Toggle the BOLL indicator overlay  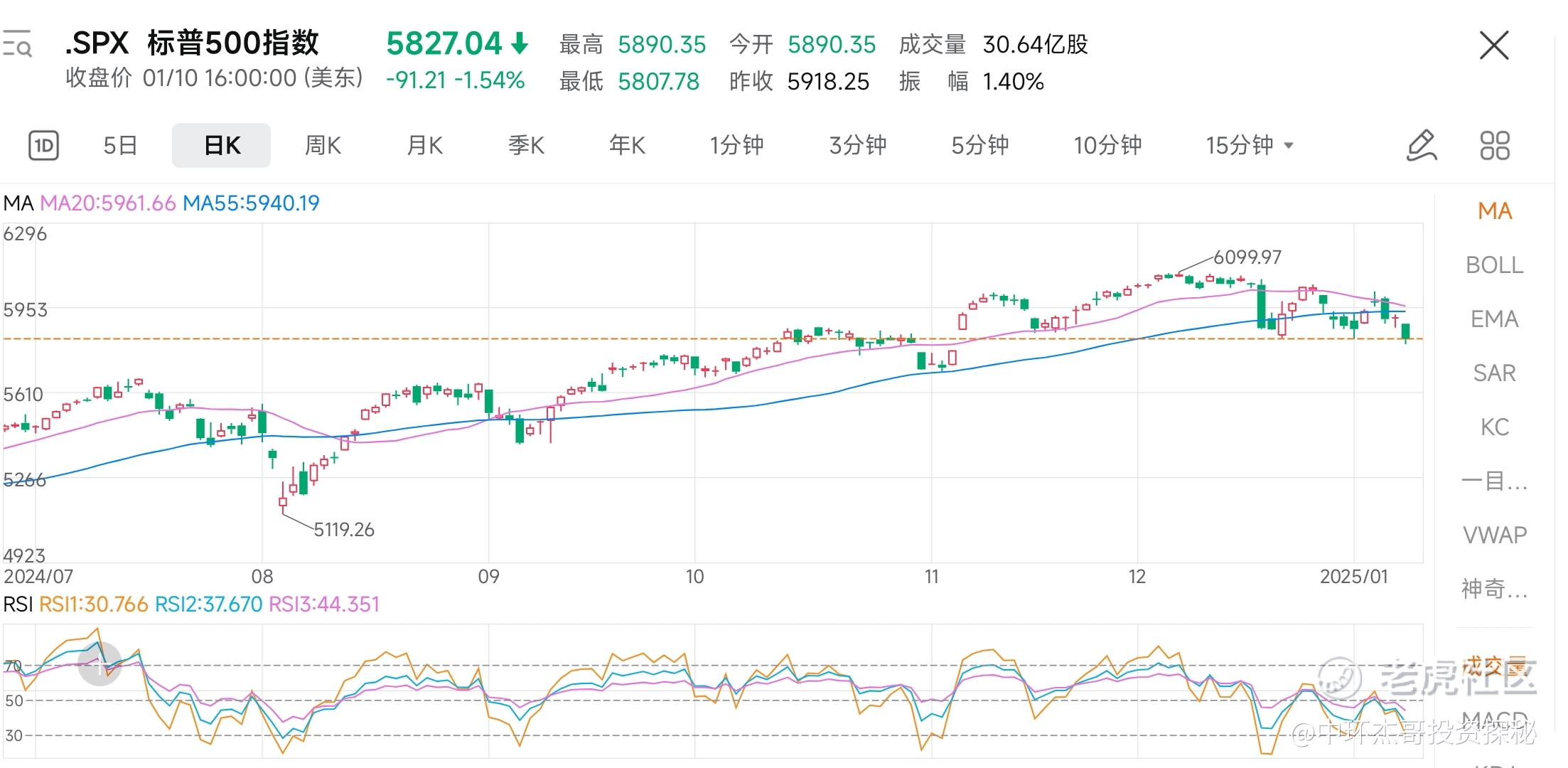pos(1494,265)
